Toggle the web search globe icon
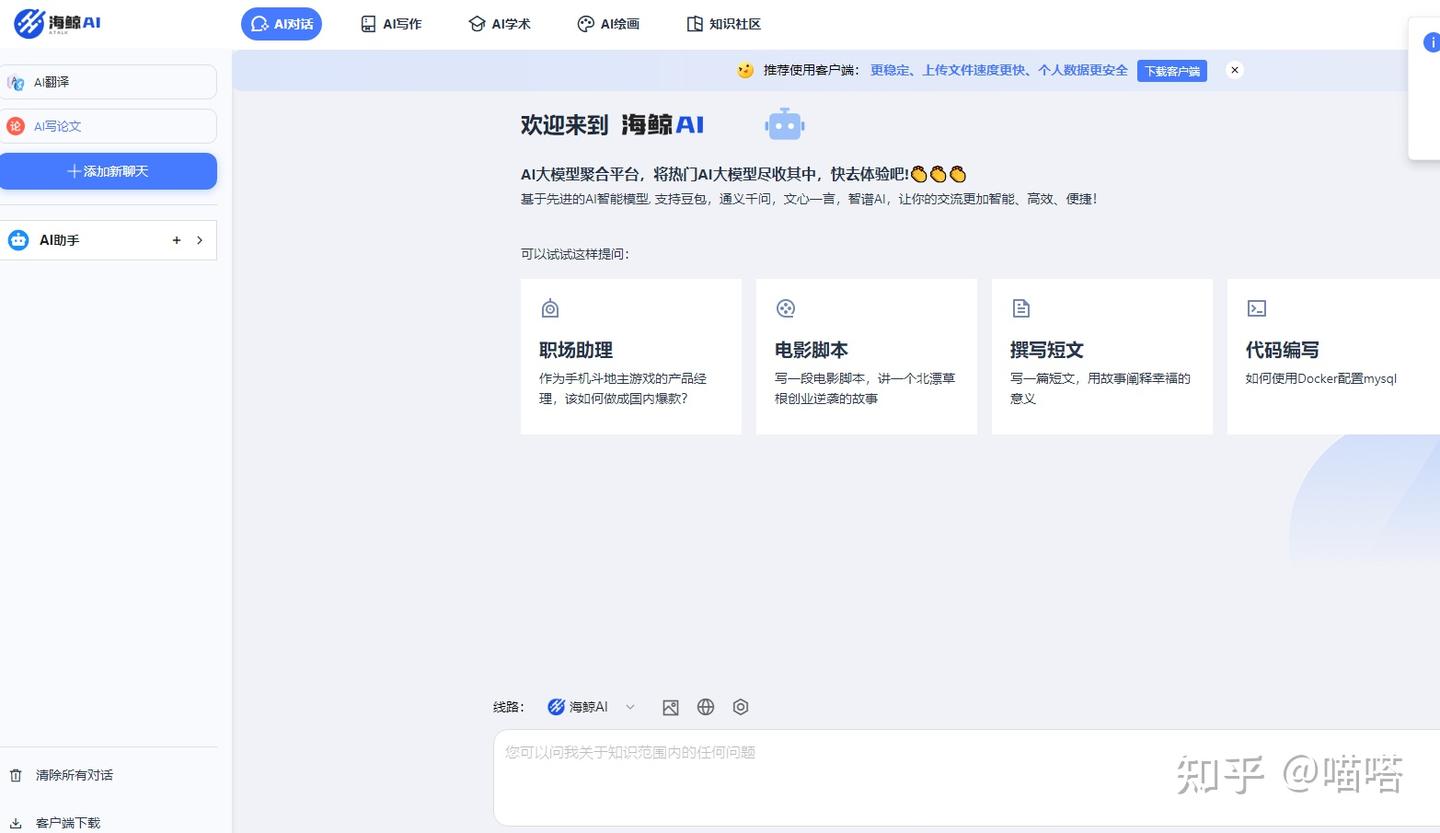 pos(706,707)
